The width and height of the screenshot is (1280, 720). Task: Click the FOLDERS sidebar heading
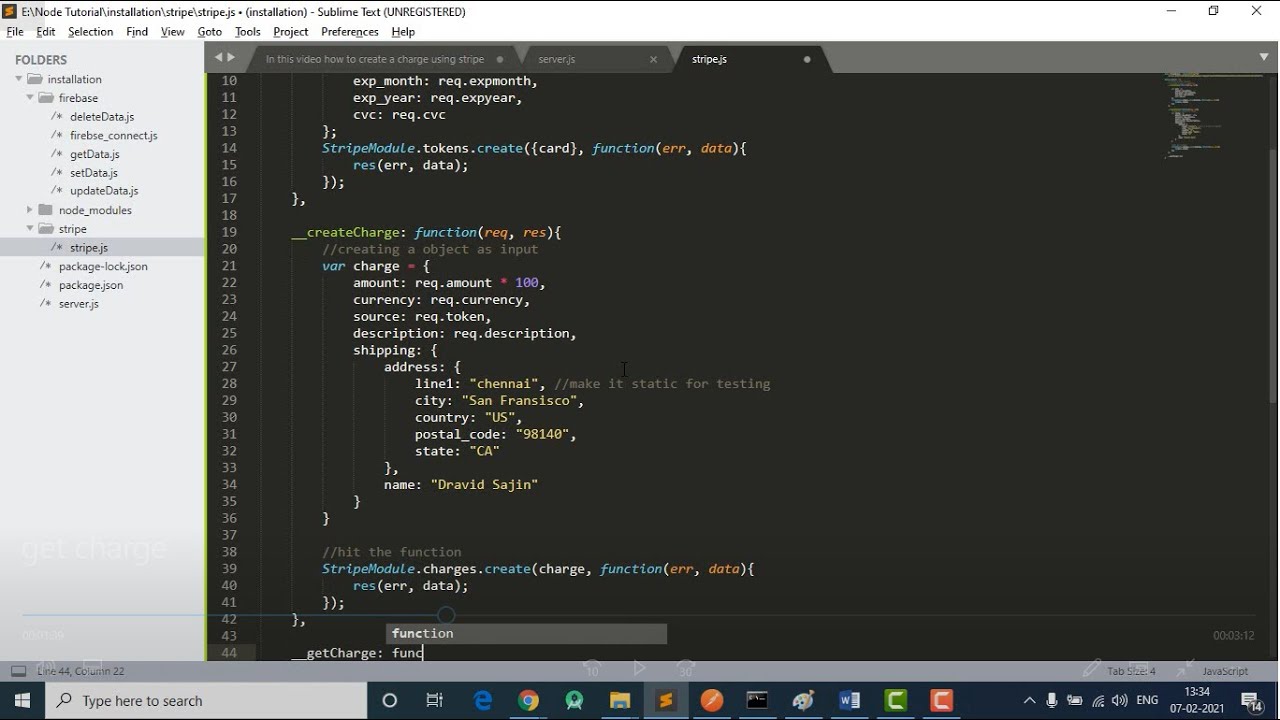(x=41, y=60)
